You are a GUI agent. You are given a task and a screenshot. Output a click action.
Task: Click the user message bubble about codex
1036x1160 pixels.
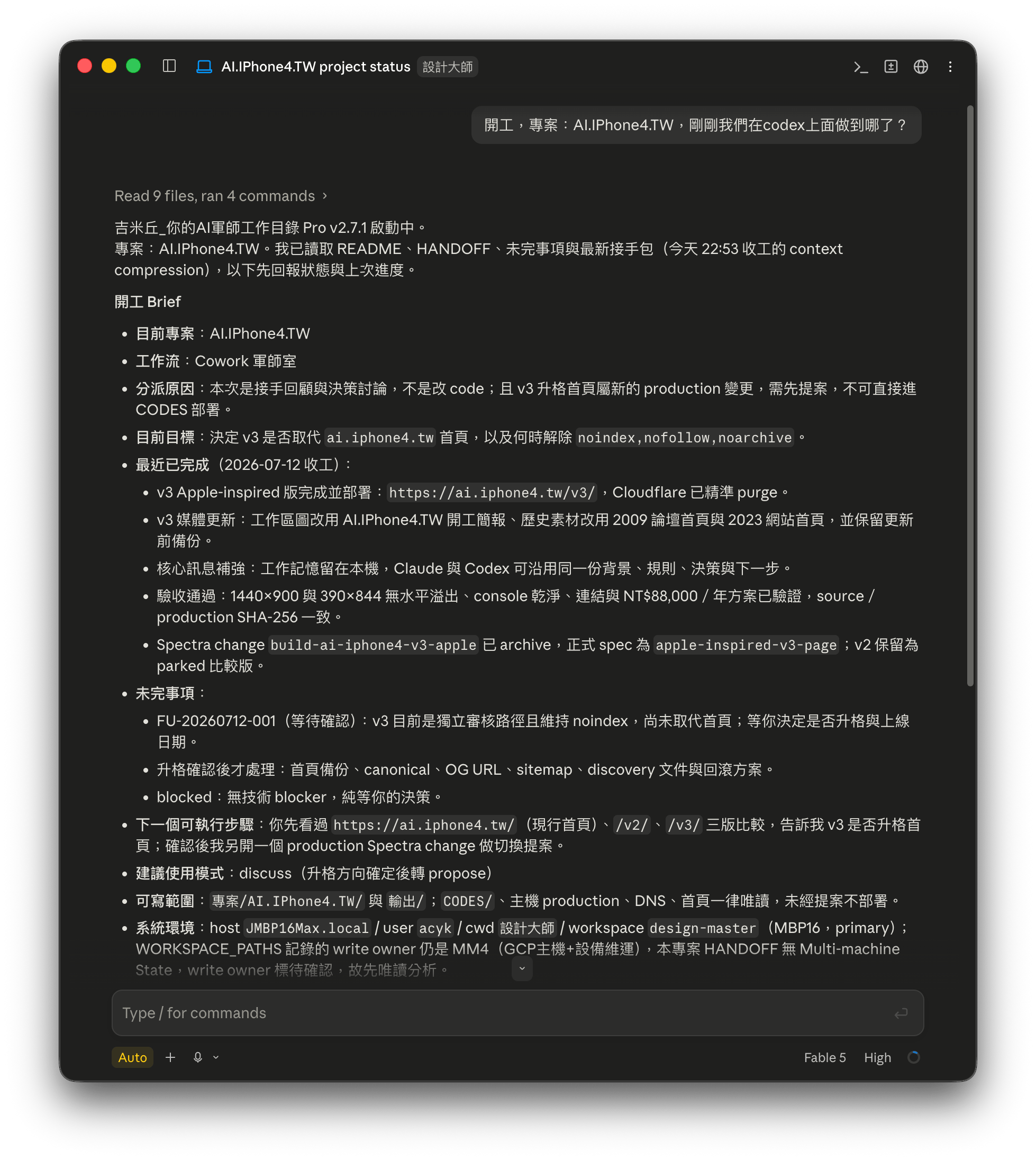tap(696, 125)
